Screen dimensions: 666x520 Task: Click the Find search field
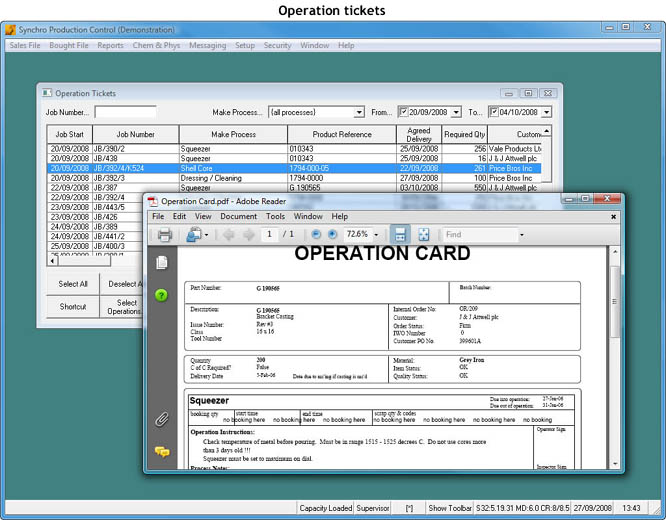point(480,235)
